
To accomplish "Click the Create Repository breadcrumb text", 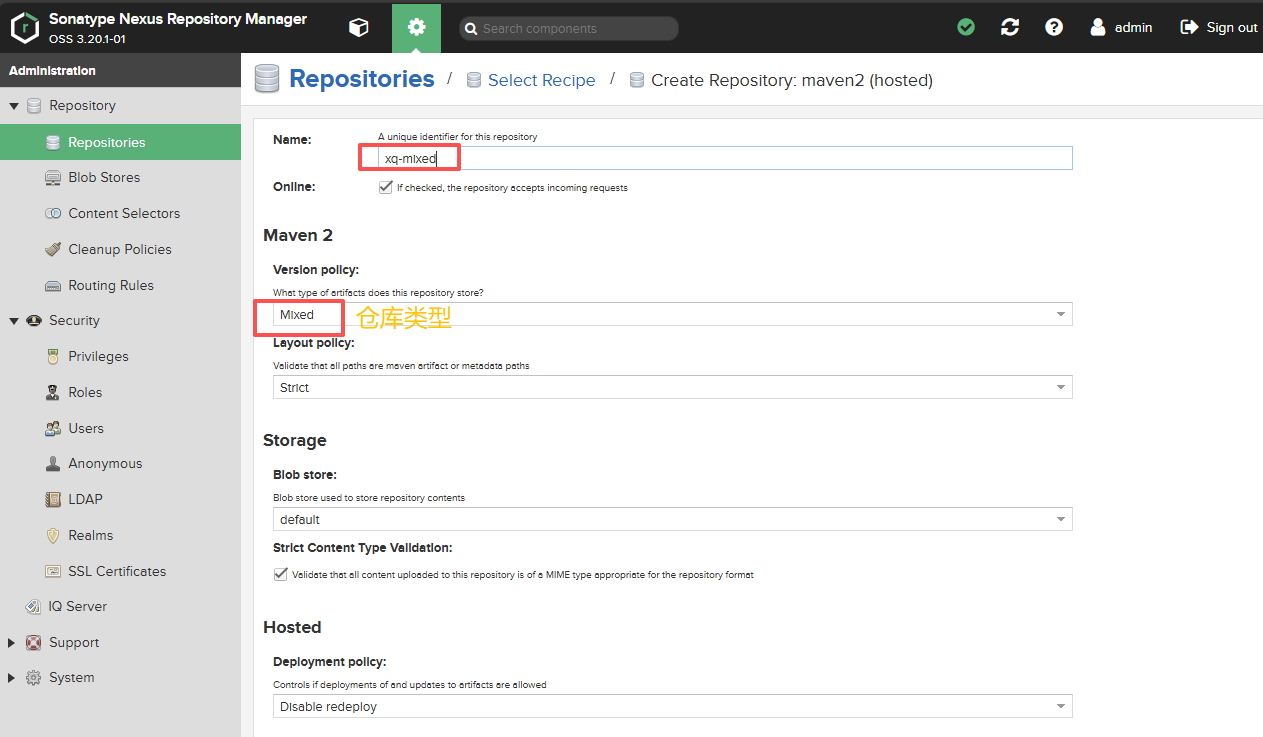I will (792, 80).
